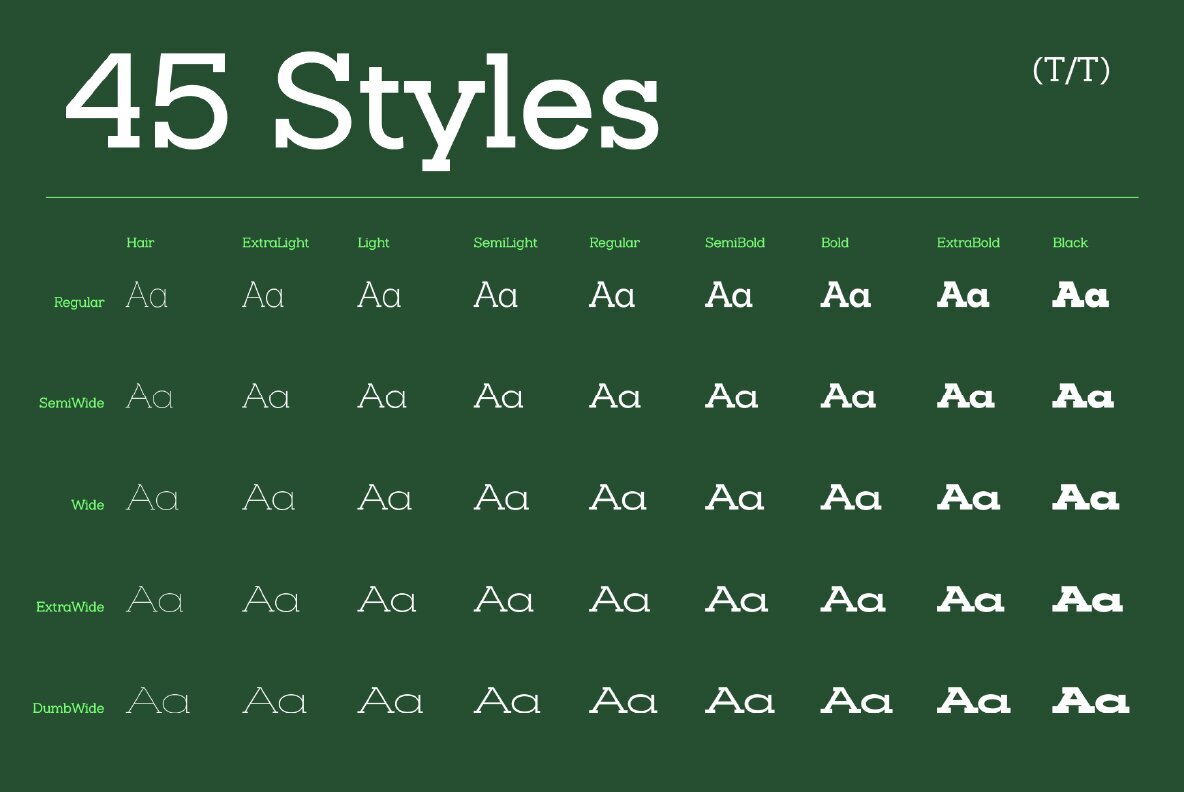This screenshot has width=1184, height=792.
Task: Open the Wide Hair Aa sample
Action: 152,498
